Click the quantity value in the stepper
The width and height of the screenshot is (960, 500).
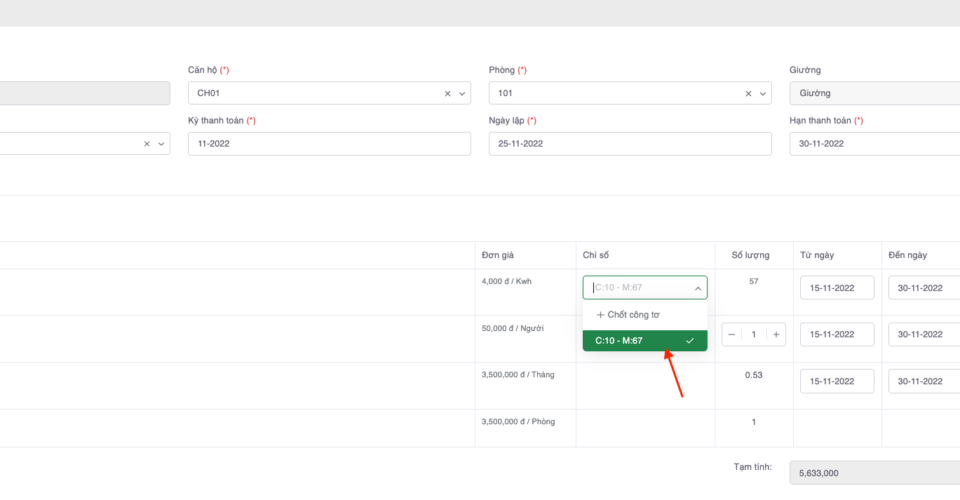pyautogui.click(x=754, y=334)
